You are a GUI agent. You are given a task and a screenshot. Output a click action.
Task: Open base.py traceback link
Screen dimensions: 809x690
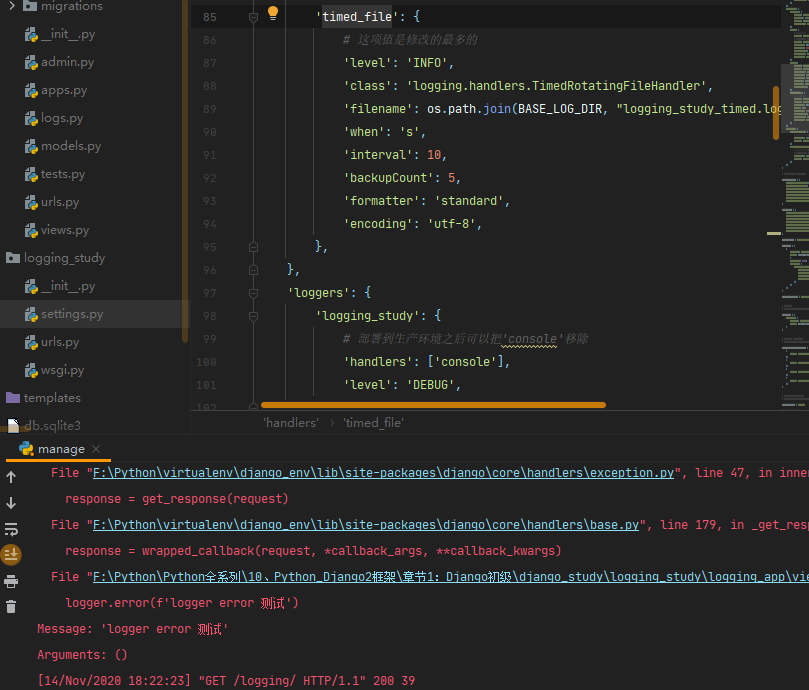click(366, 525)
